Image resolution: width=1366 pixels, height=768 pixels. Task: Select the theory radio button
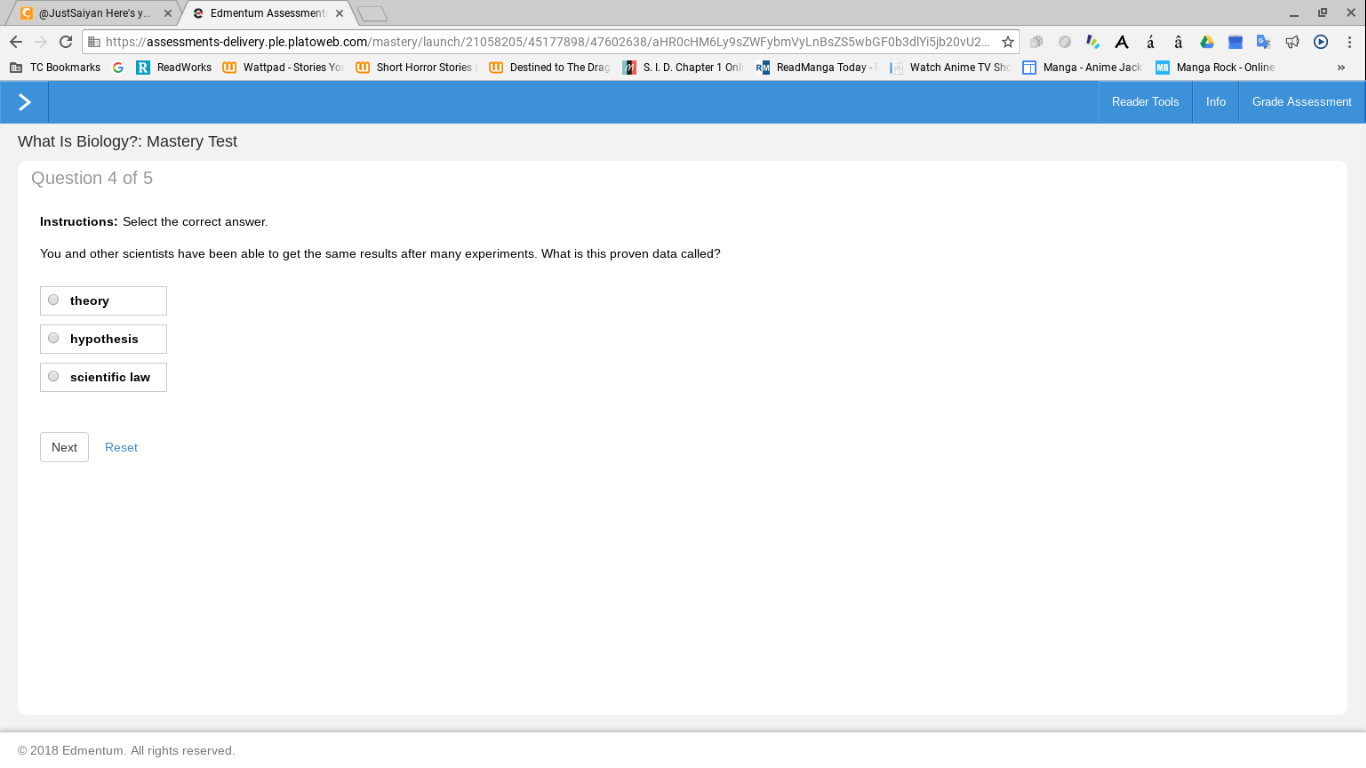point(54,300)
